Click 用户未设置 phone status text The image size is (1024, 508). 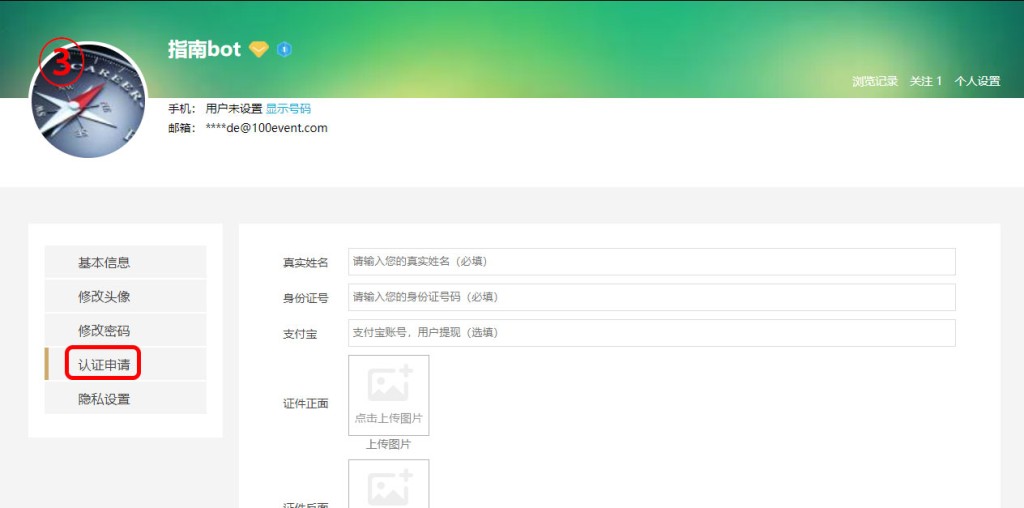234,108
